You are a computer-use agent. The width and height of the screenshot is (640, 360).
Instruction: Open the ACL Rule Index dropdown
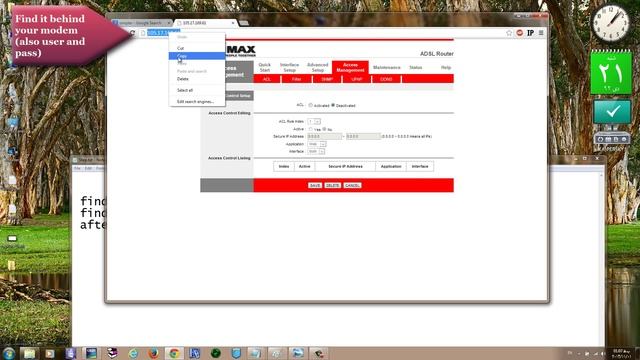(x=314, y=121)
